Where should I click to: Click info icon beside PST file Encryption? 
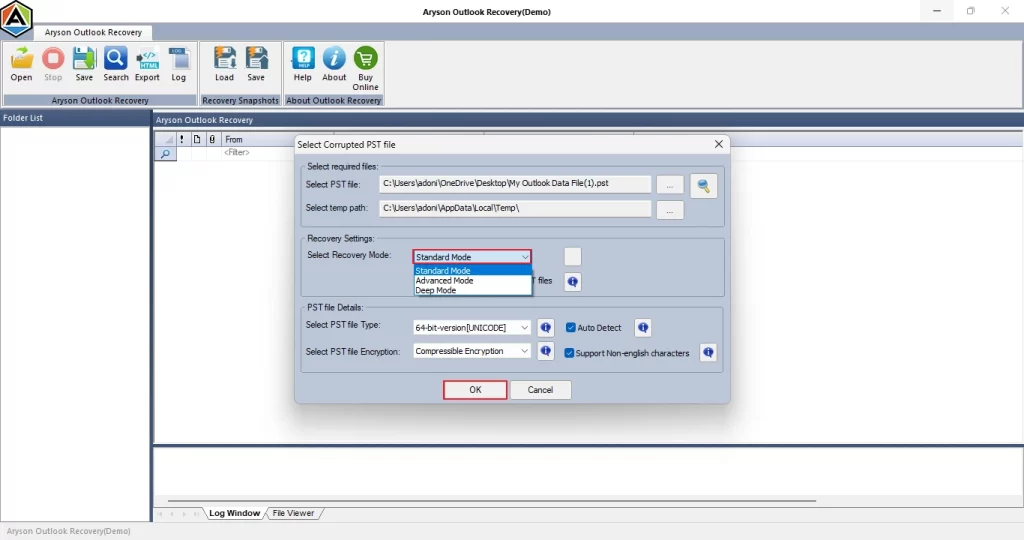(546, 351)
